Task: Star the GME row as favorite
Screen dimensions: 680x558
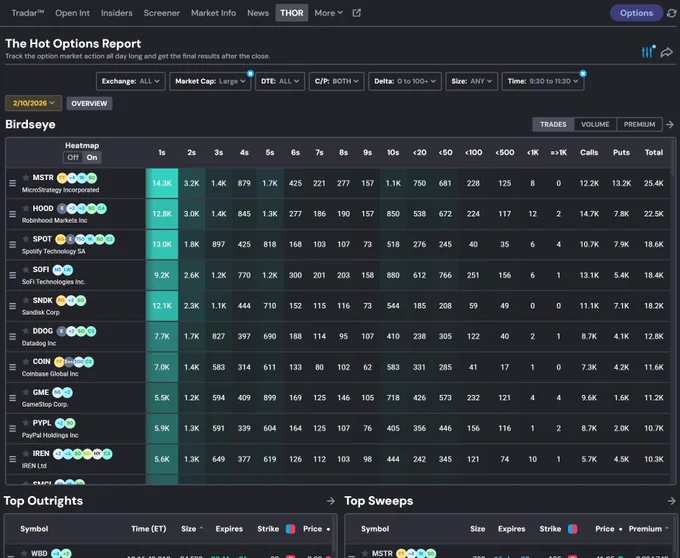Action: click(x=26, y=392)
